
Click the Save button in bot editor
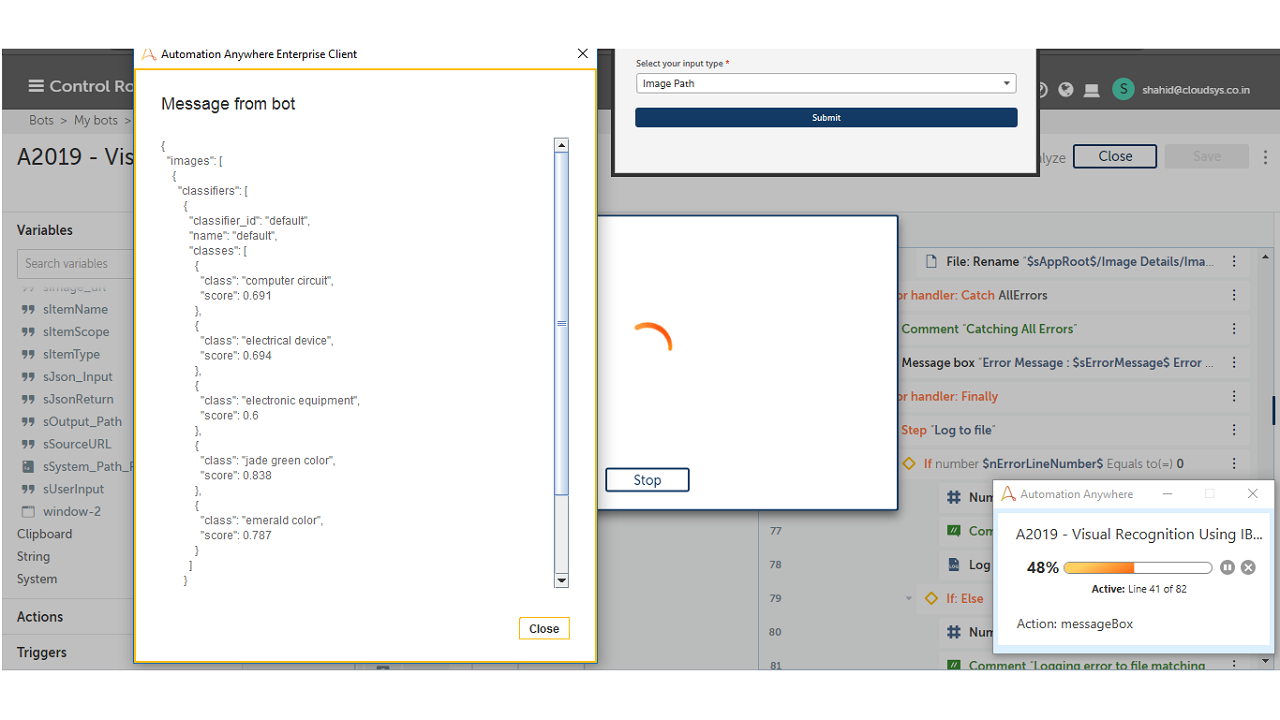[1207, 156]
